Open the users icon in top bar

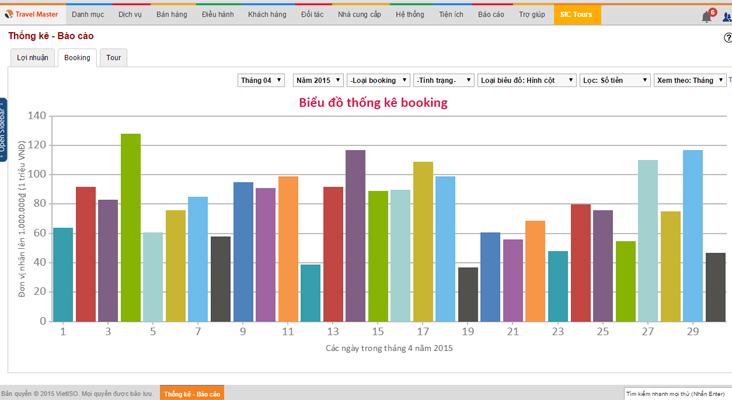tap(727, 16)
